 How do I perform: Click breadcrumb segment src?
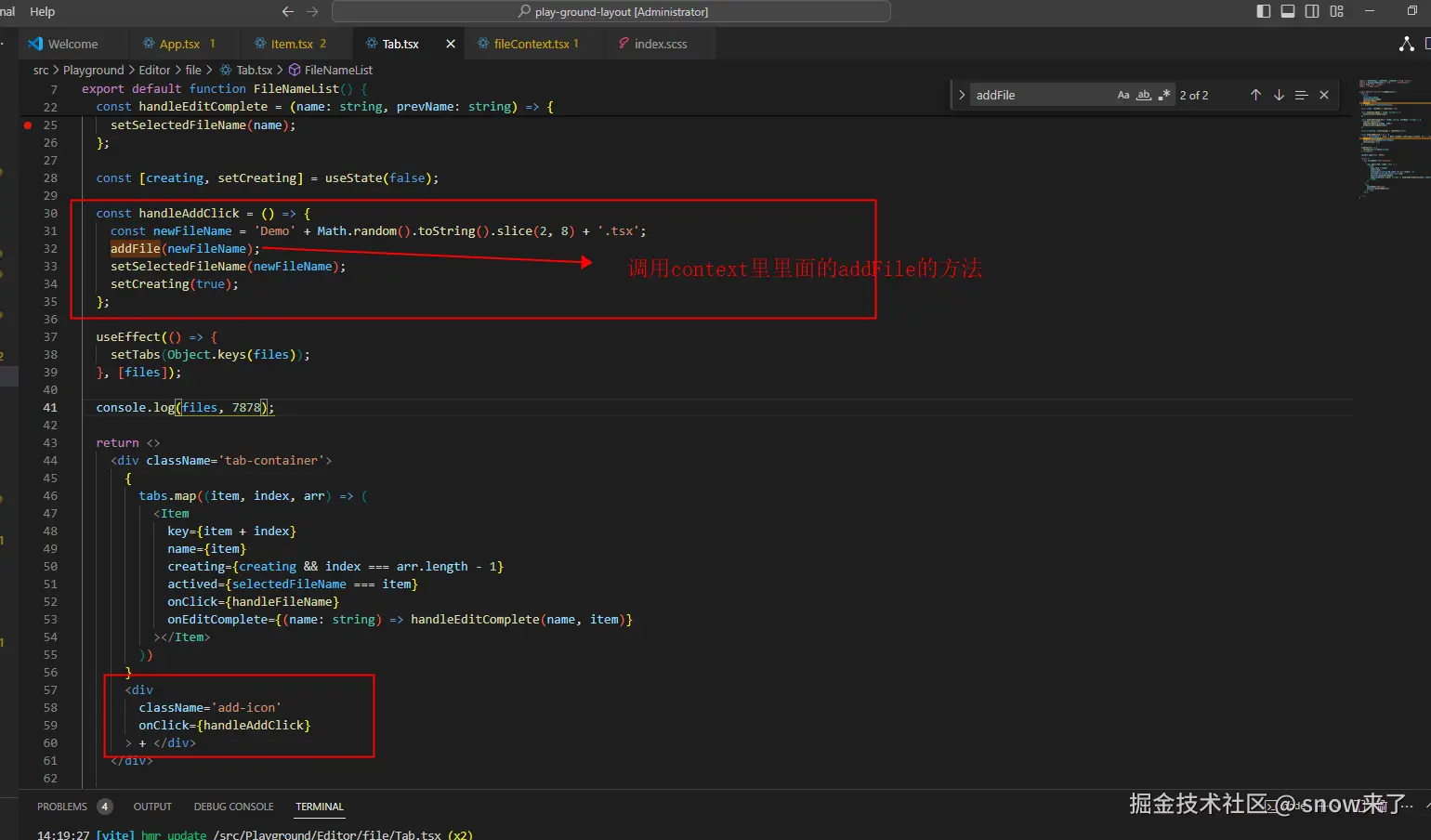pyautogui.click(x=41, y=70)
